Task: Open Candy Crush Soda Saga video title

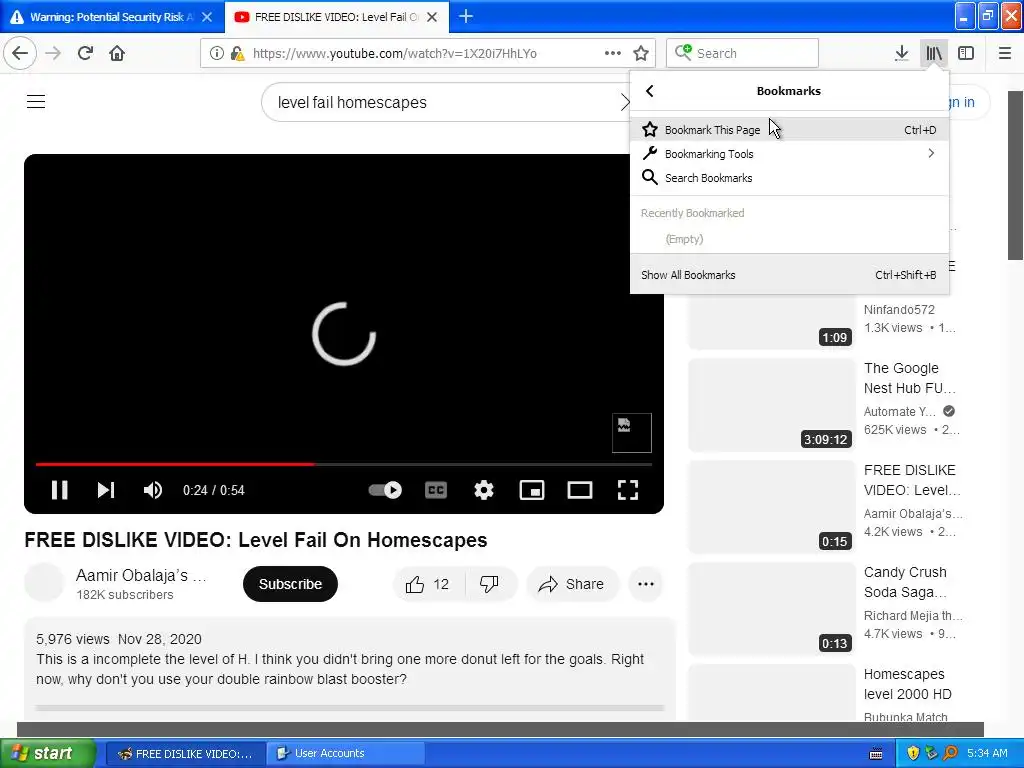Action: pyautogui.click(x=905, y=582)
